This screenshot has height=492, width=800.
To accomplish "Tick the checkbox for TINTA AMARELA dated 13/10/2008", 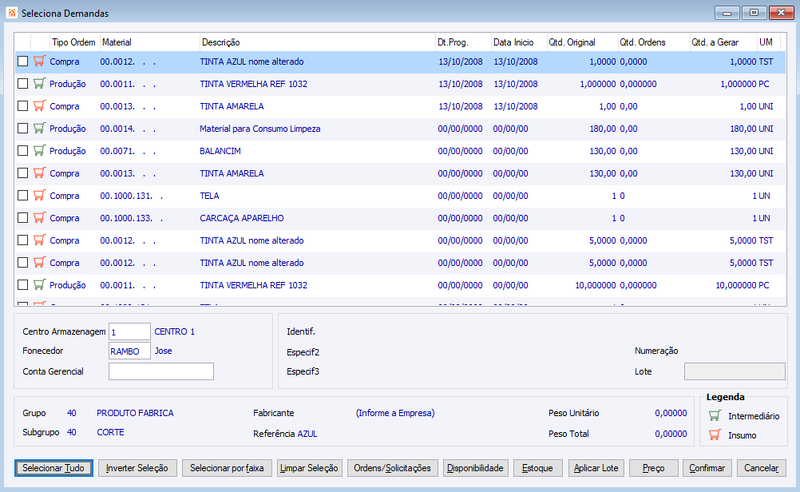I will pos(22,106).
